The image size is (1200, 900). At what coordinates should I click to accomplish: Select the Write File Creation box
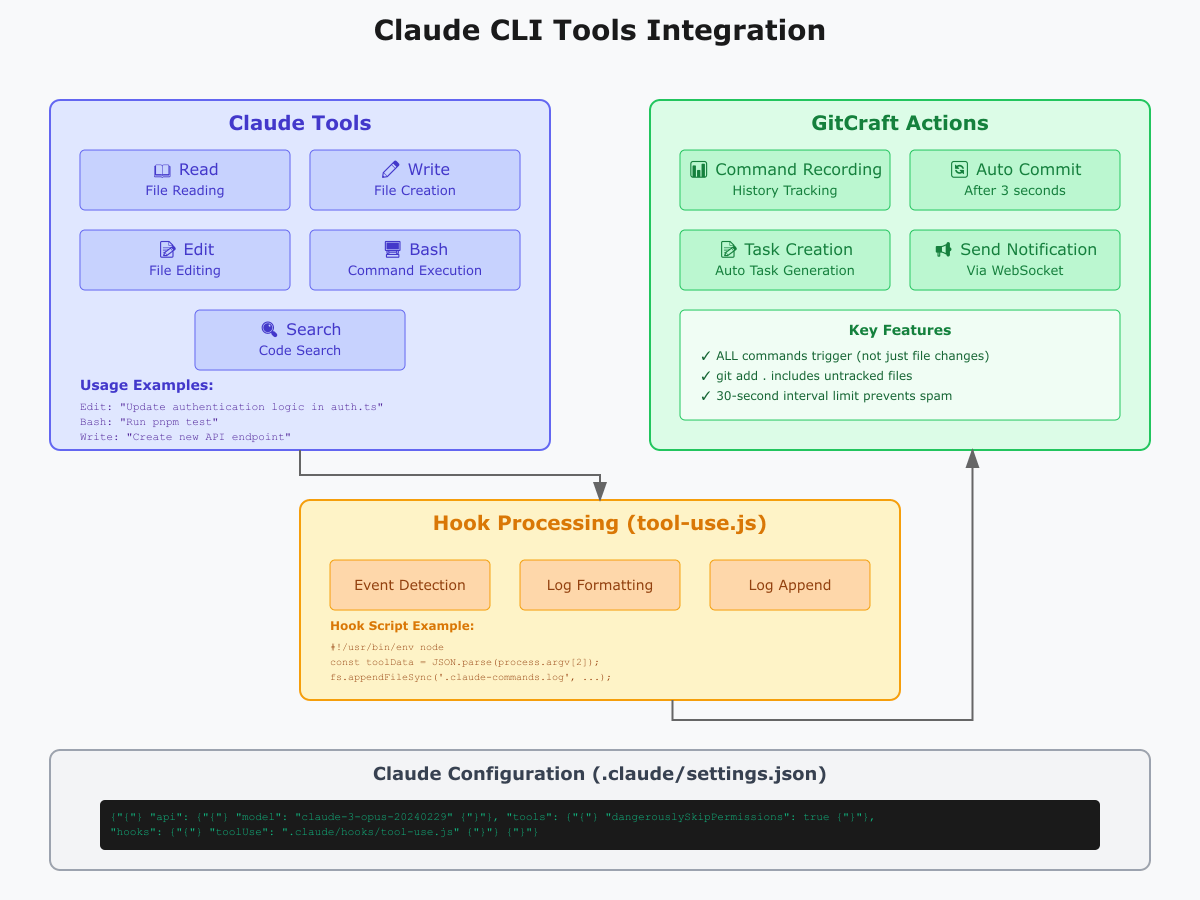(x=415, y=180)
